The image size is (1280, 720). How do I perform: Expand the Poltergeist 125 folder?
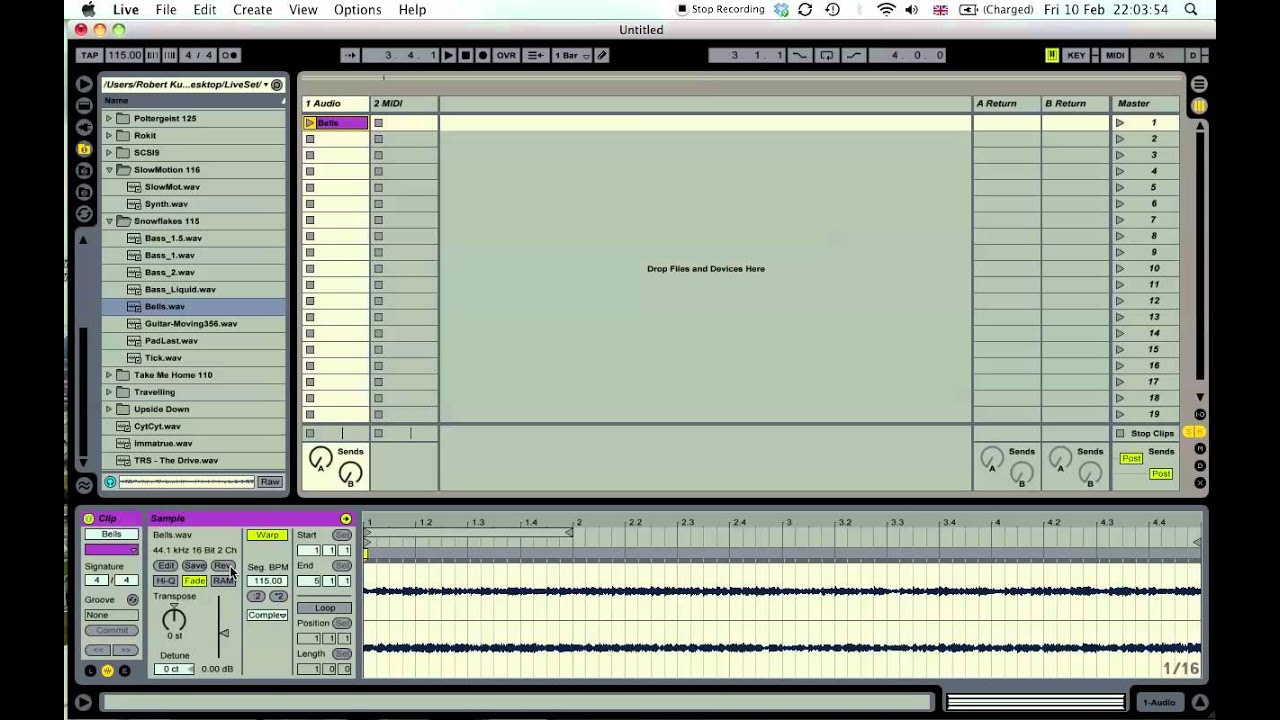(109, 118)
